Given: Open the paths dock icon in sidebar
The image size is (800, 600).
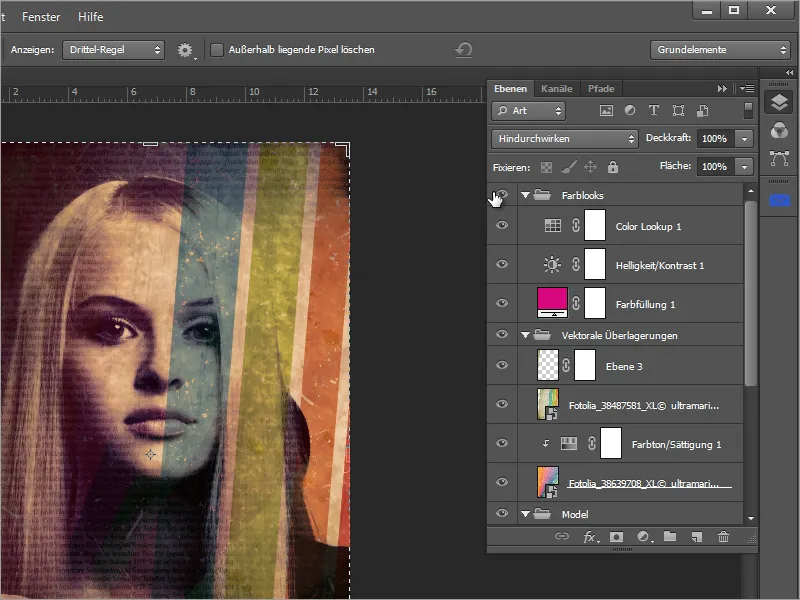Looking at the screenshot, I should [x=779, y=158].
